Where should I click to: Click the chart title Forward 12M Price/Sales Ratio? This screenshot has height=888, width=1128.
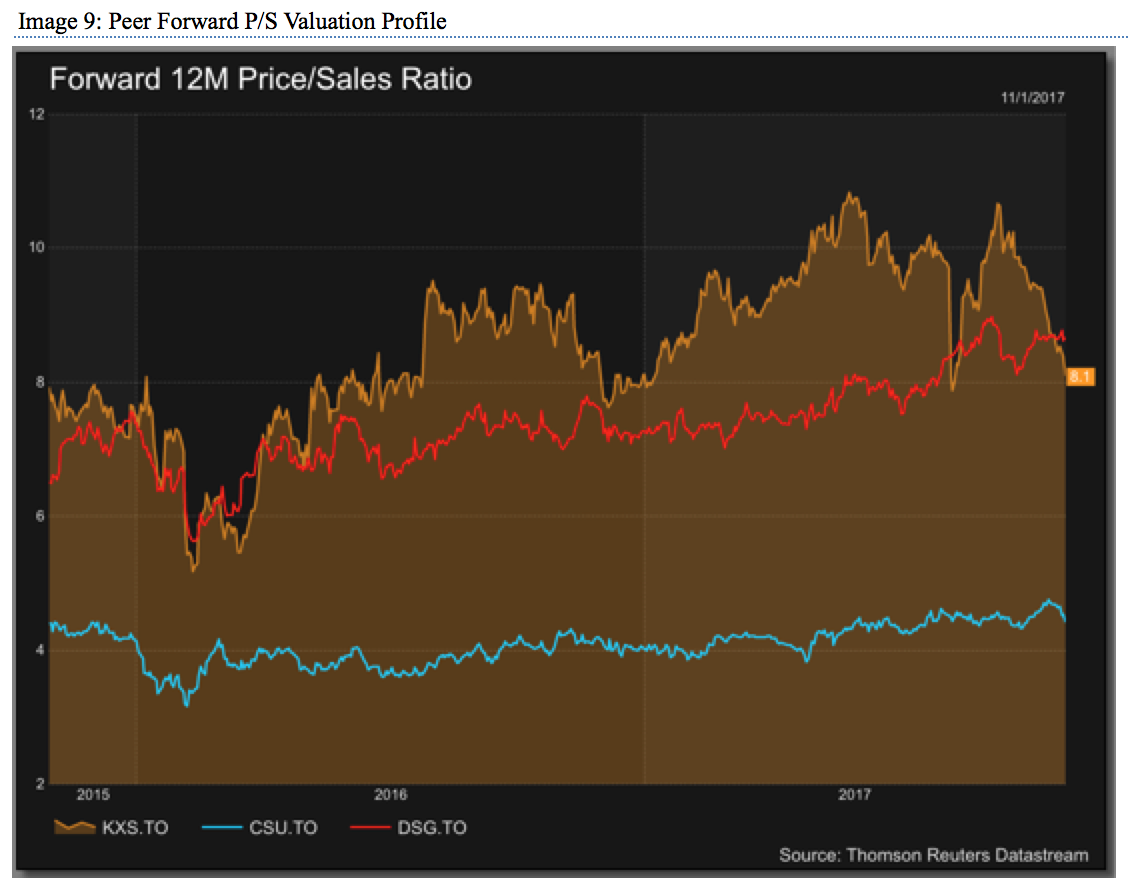coord(260,79)
